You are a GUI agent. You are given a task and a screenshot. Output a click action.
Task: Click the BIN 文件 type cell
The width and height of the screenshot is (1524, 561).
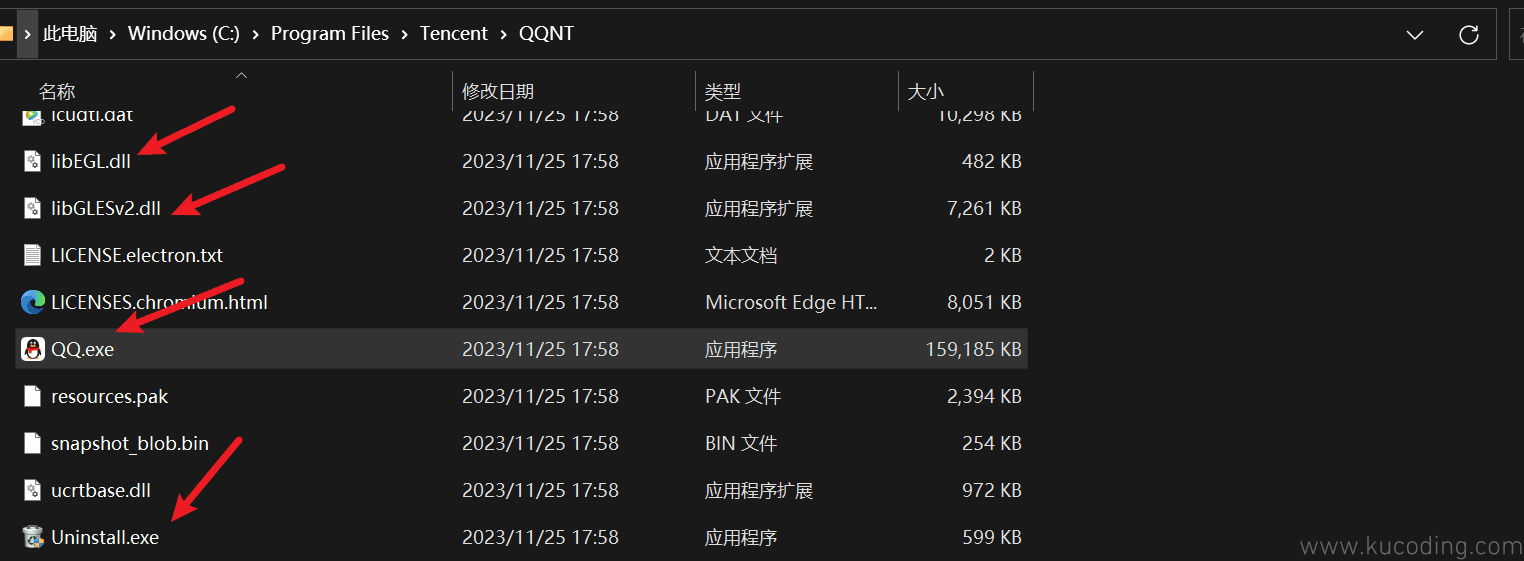tap(741, 443)
